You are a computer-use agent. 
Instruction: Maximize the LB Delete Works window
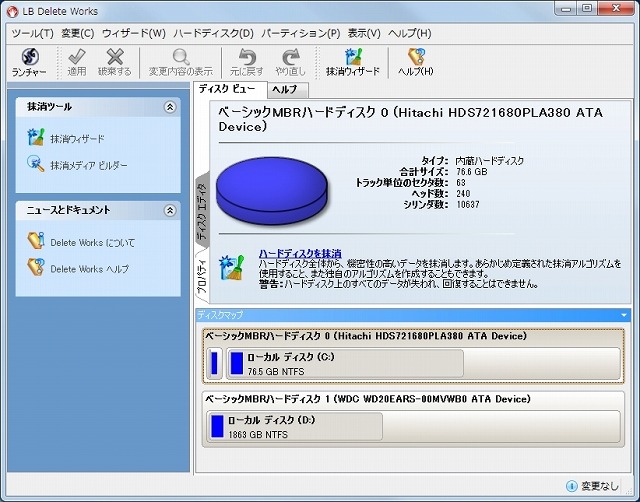587,9
